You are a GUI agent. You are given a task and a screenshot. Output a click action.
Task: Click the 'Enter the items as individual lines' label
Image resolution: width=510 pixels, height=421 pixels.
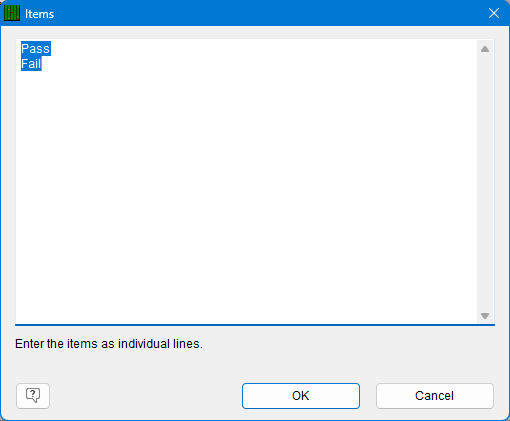[109, 344]
